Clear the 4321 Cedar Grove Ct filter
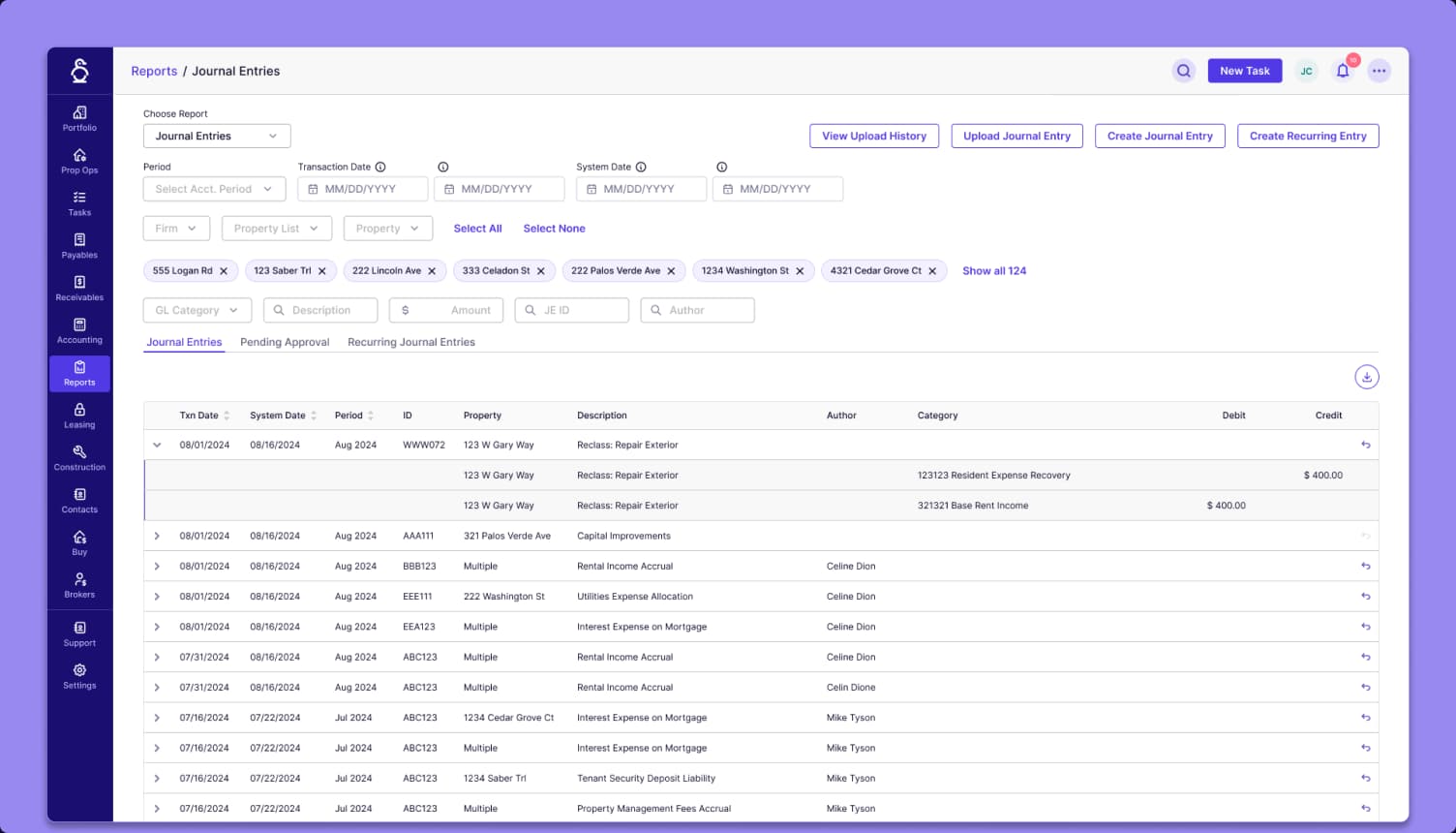 coord(932,270)
